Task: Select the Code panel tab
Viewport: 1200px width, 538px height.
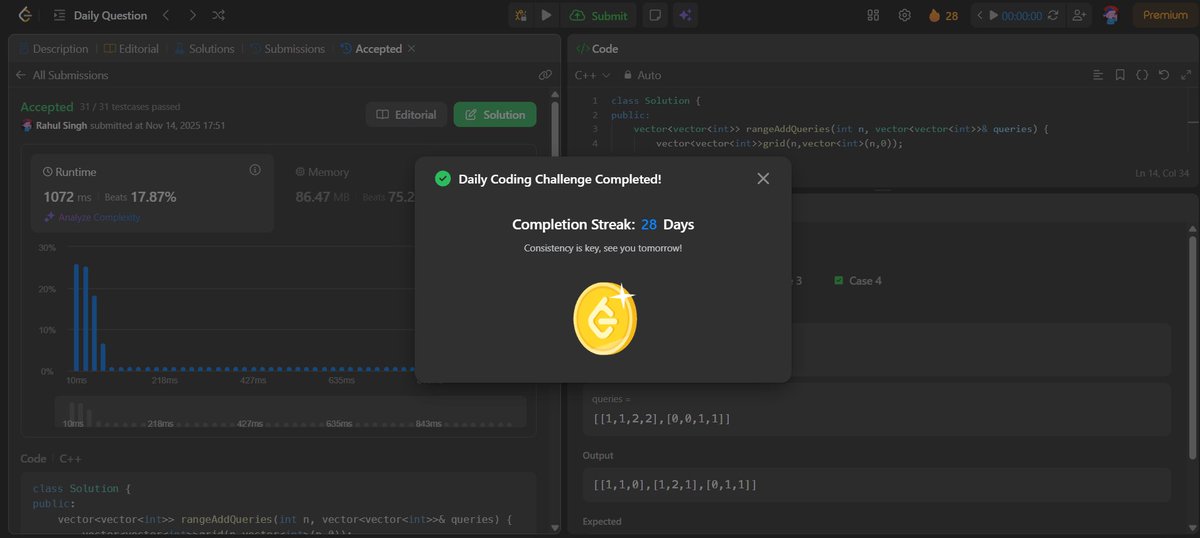Action: tap(596, 48)
